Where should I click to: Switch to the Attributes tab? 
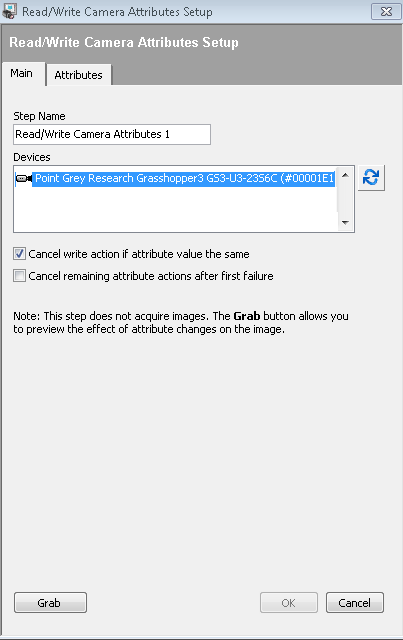point(78,75)
